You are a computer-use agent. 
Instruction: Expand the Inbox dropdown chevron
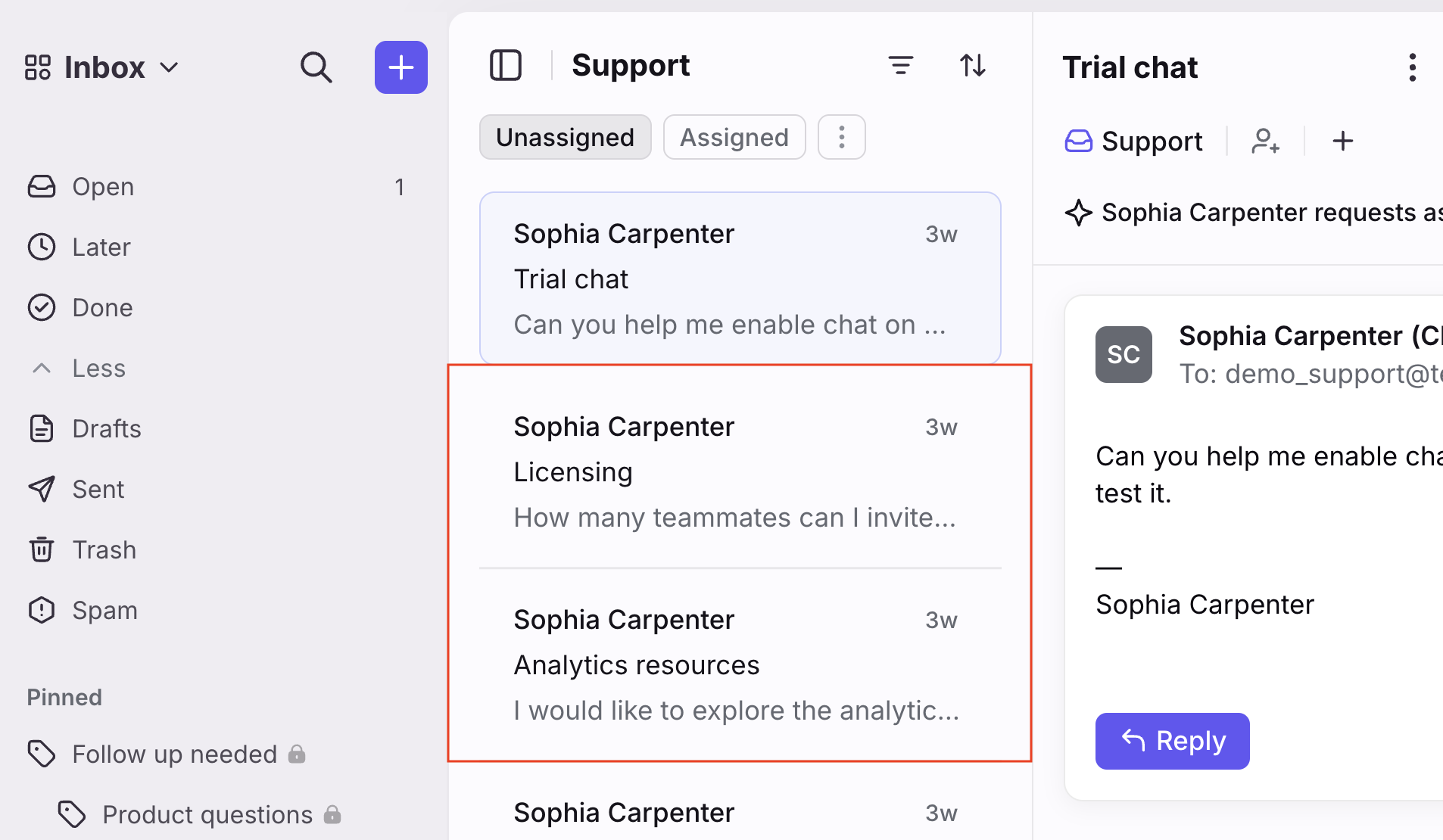(170, 67)
